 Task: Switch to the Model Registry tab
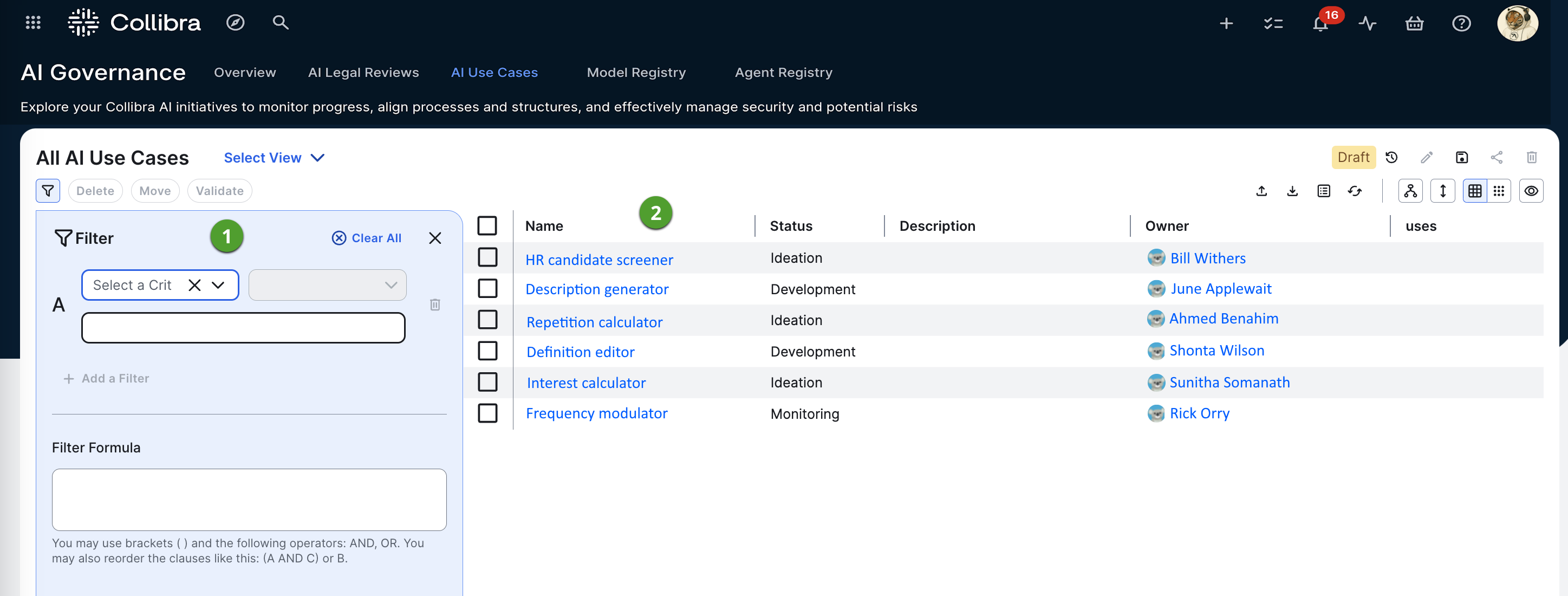tap(635, 73)
